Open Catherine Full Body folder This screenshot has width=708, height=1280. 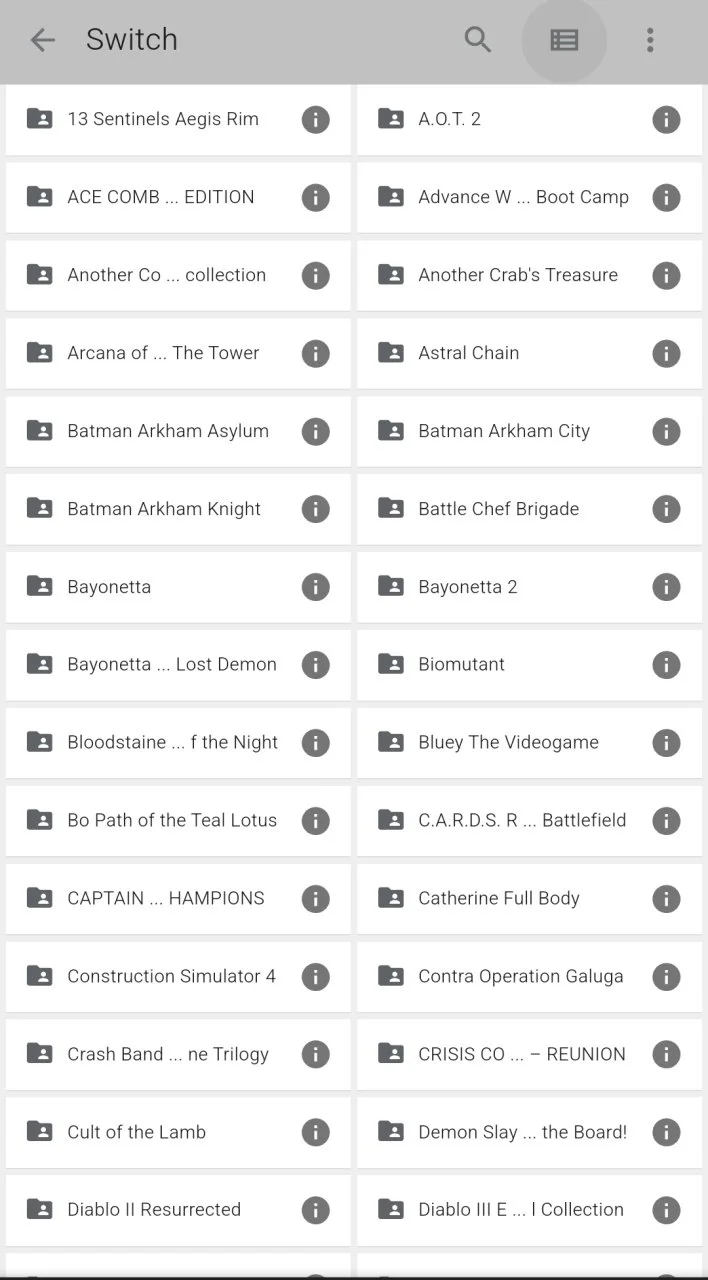pos(529,899)
